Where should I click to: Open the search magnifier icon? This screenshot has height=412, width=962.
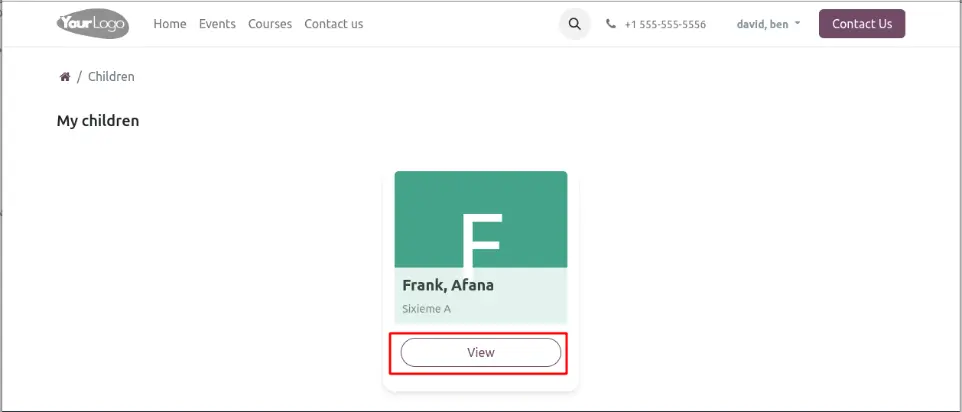tap(574, 24)
